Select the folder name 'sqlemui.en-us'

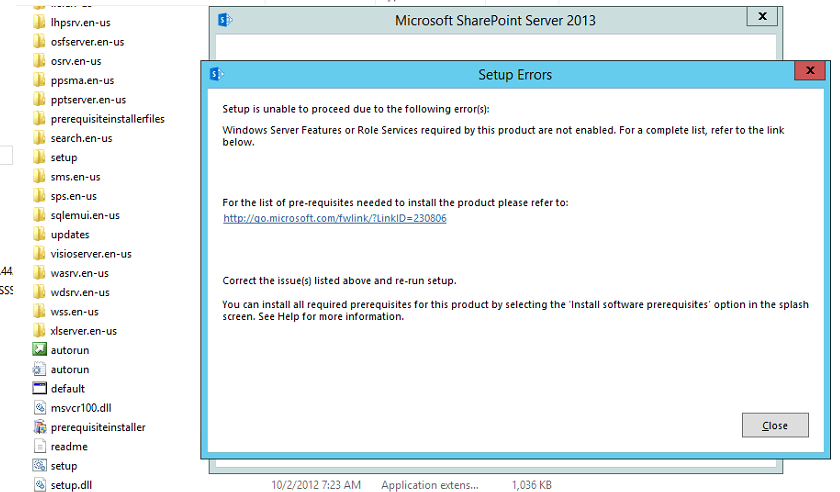(85, 215)
